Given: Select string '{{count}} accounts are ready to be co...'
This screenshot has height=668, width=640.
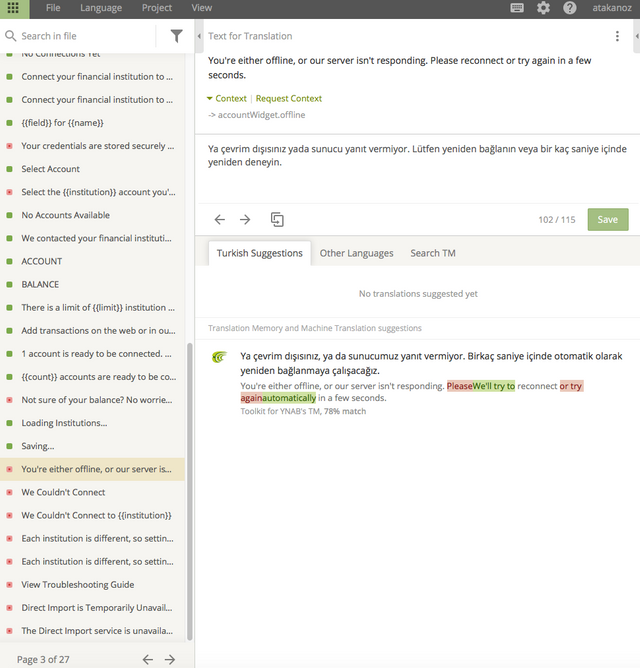Looking at the screenshot, I should click(x=92, y=377).
